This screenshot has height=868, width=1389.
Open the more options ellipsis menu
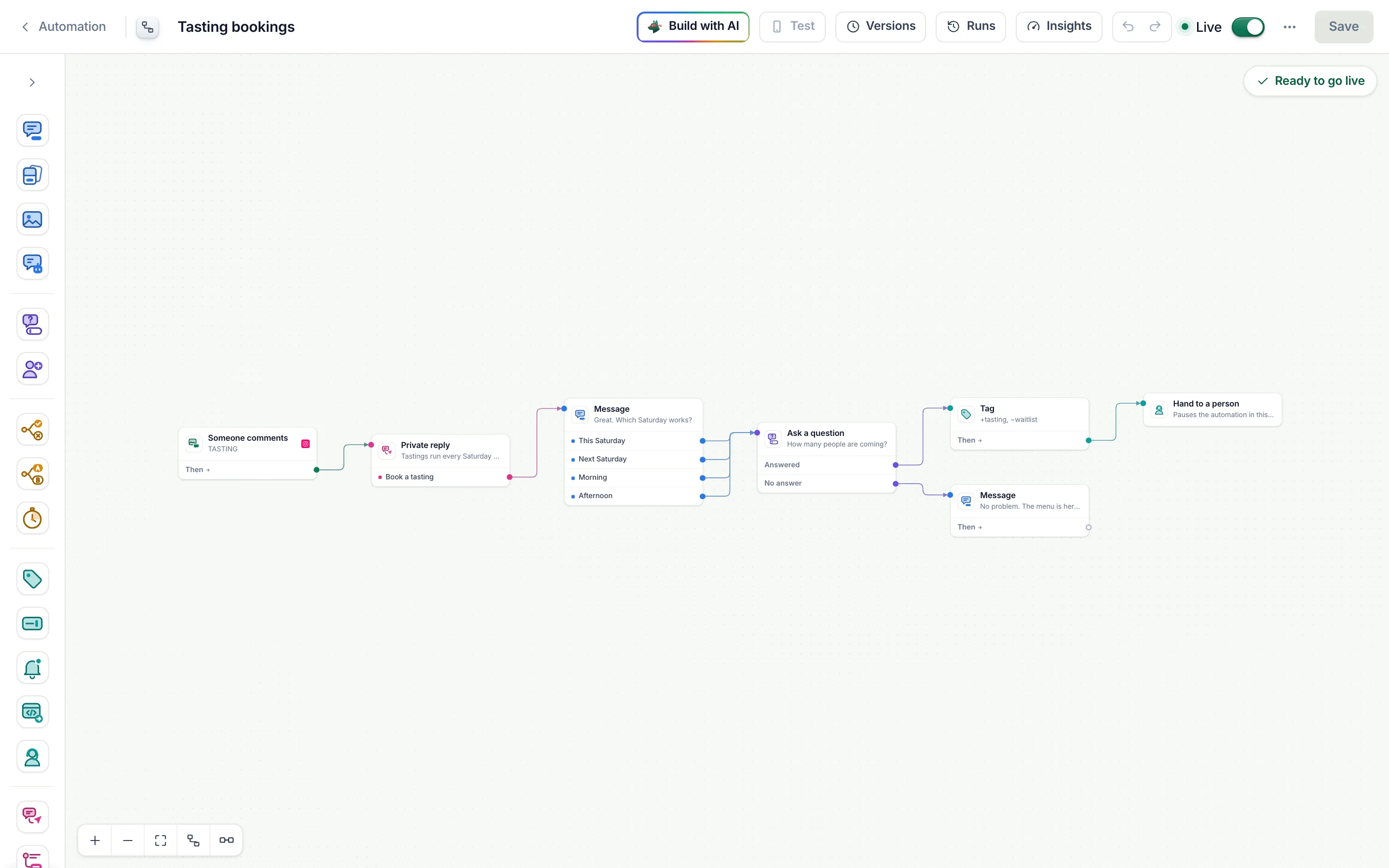coord(1289,27)
